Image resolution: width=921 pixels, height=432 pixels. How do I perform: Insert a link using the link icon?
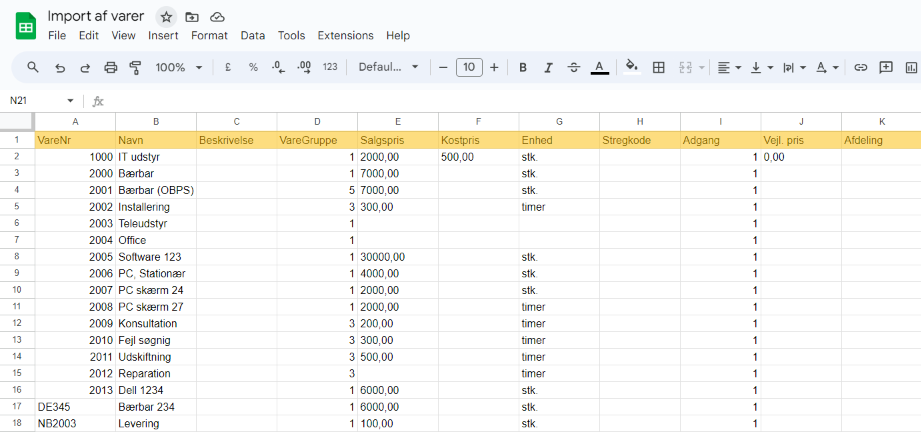(860, 67)
